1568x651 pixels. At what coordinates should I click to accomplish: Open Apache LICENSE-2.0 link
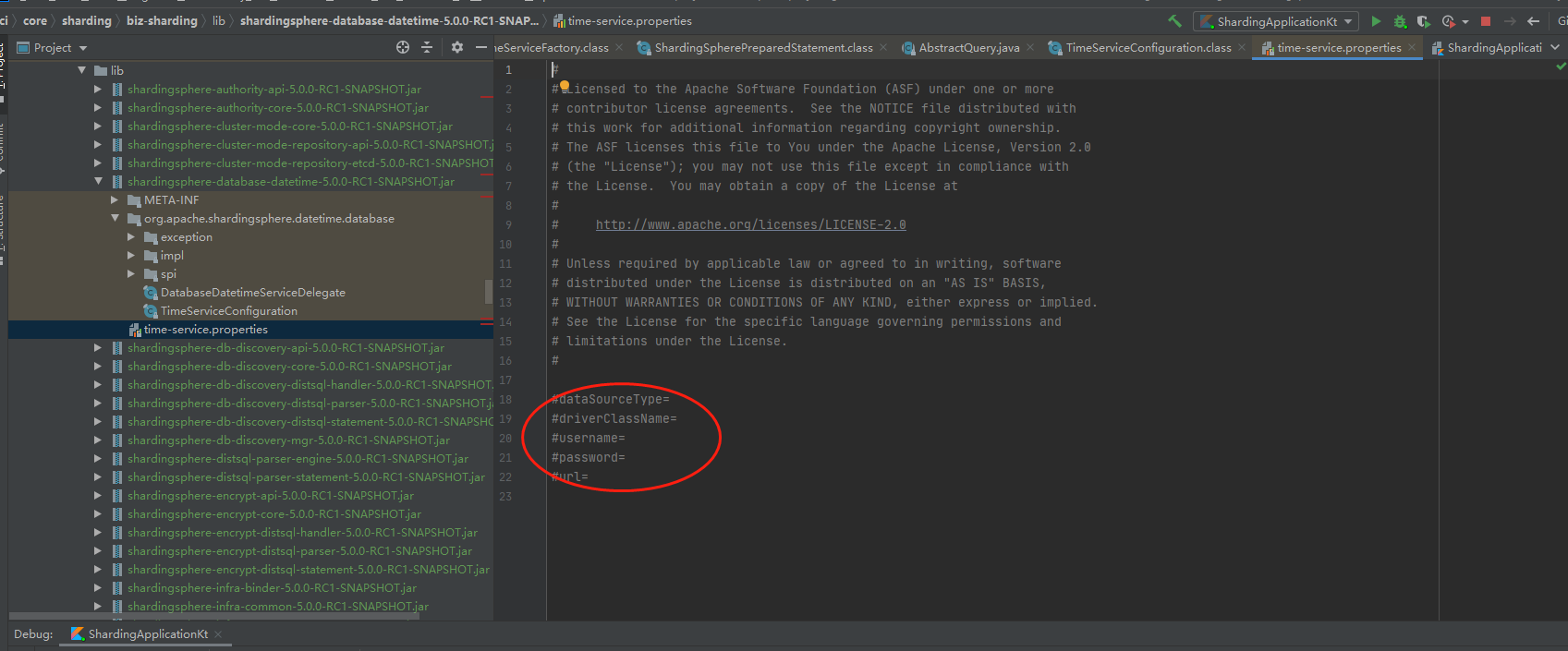[750, 224]
